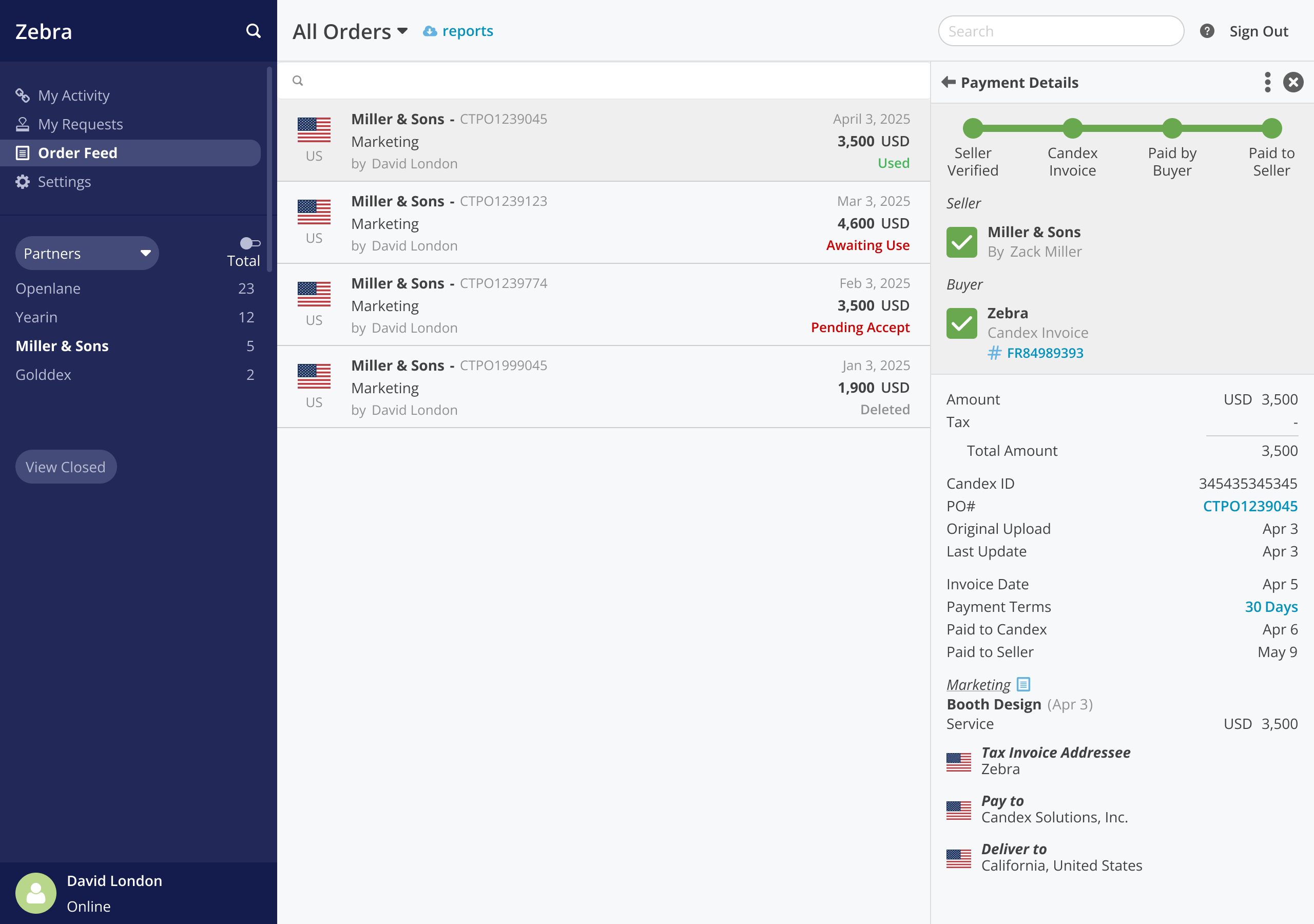Open the Partners dropdown

click(87, 253)
